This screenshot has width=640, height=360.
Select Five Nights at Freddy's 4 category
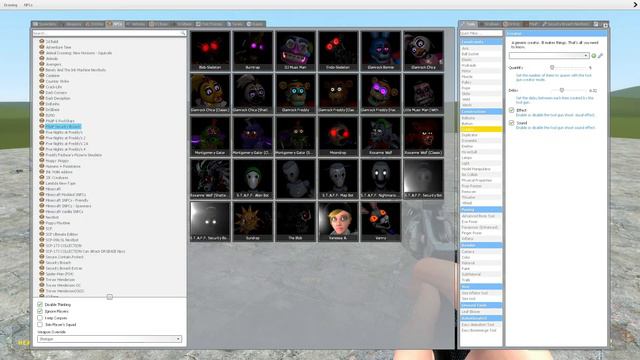click(x=66, y=149)
